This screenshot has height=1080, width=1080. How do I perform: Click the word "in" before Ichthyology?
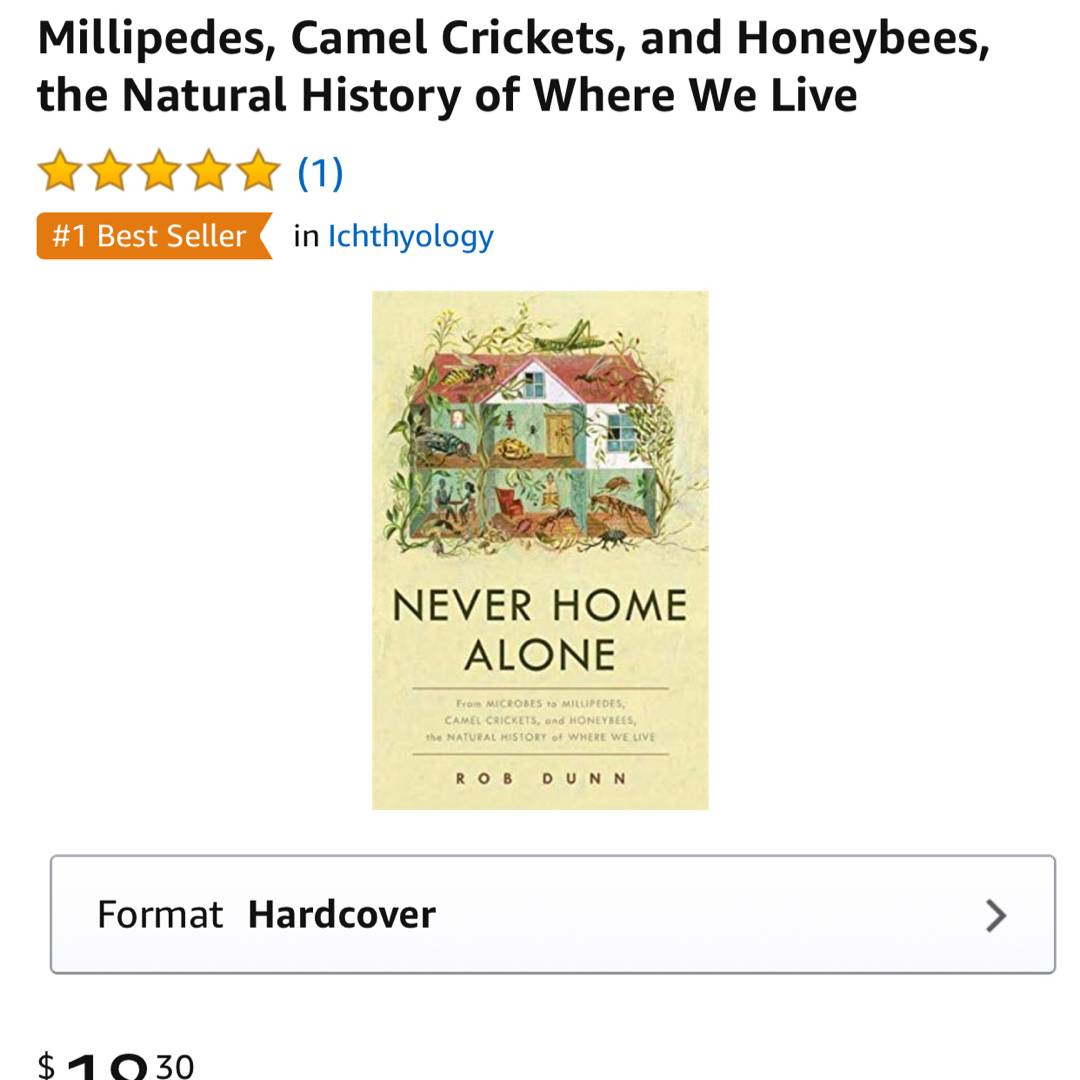coord(306,236)
